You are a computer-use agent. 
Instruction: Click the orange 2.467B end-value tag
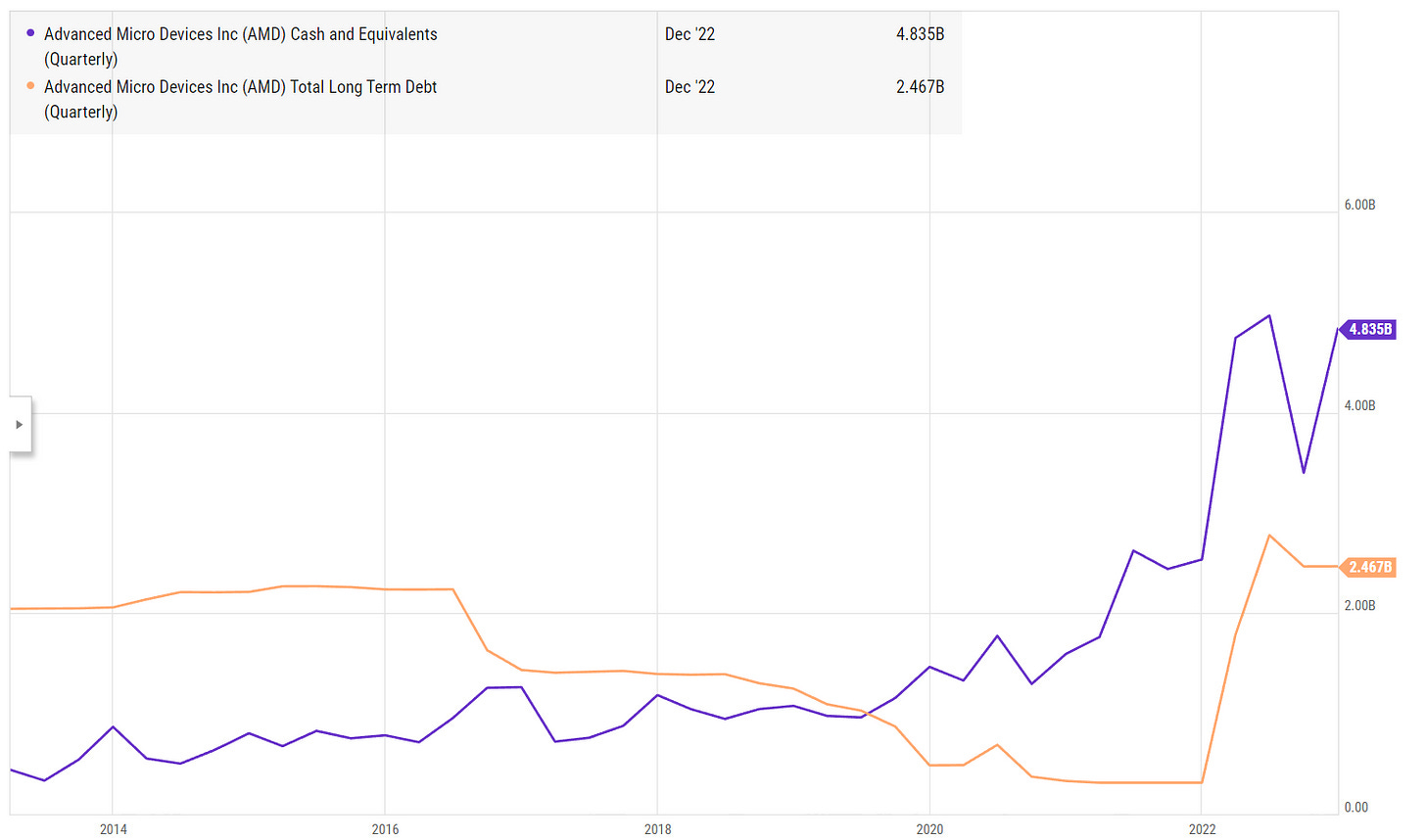pos(1368,567)
